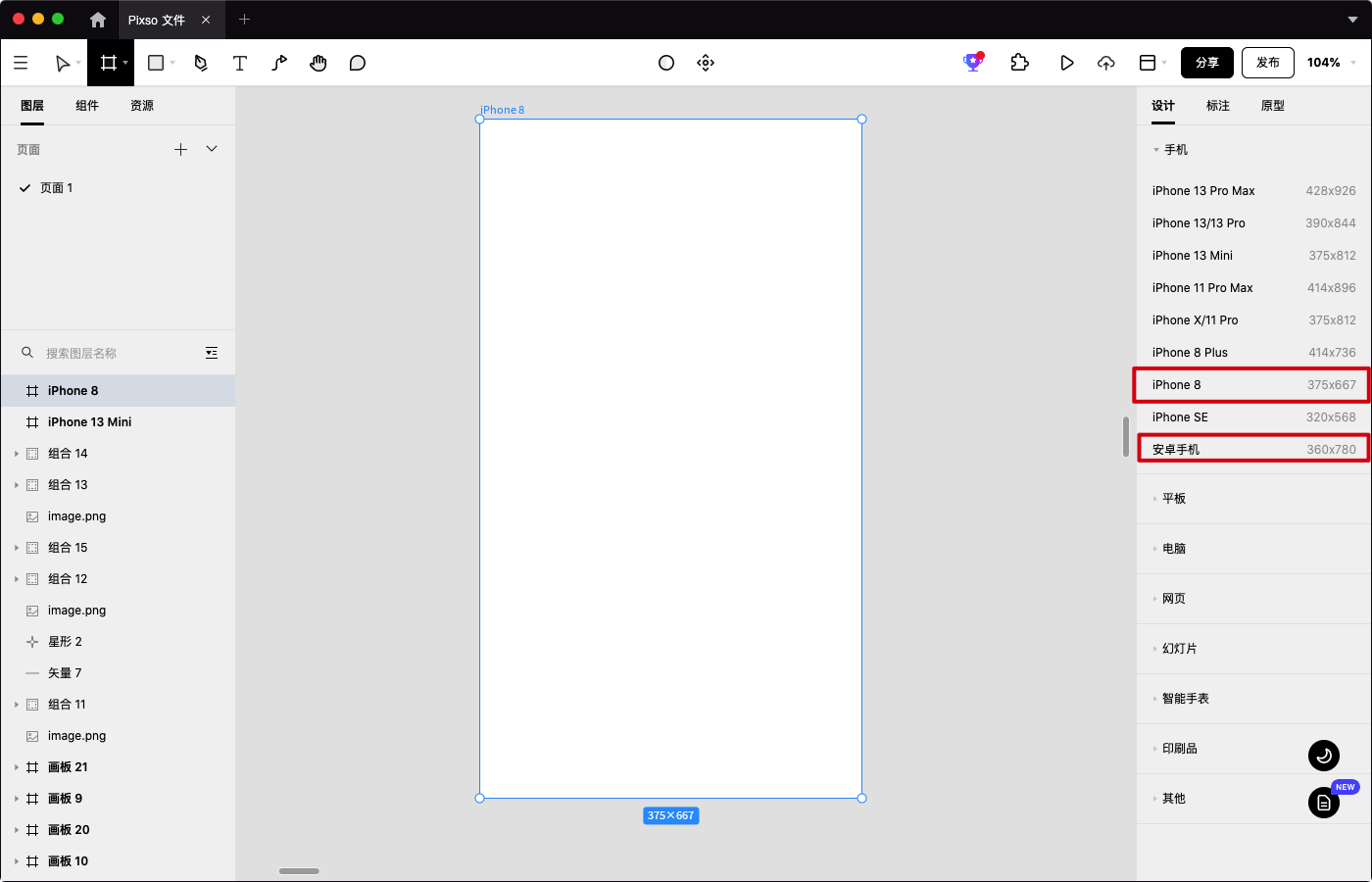Add a new page with plus icon

(180, 149)
